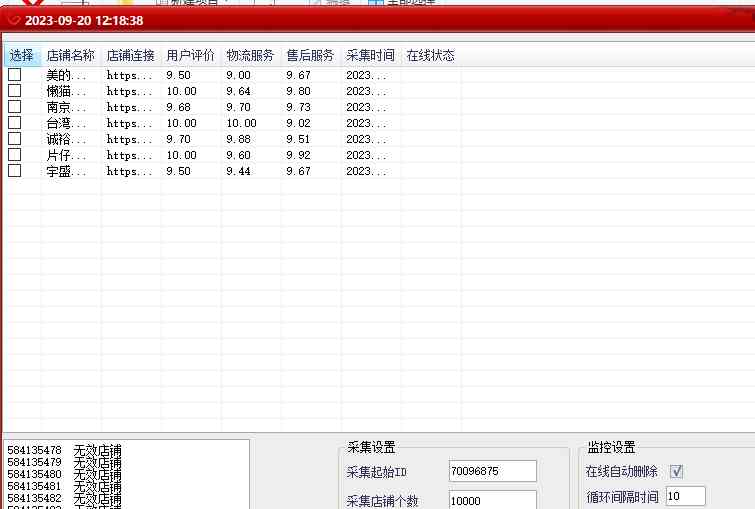
Task: Click the 在线状态 column header
Action: tap(430, 56)
